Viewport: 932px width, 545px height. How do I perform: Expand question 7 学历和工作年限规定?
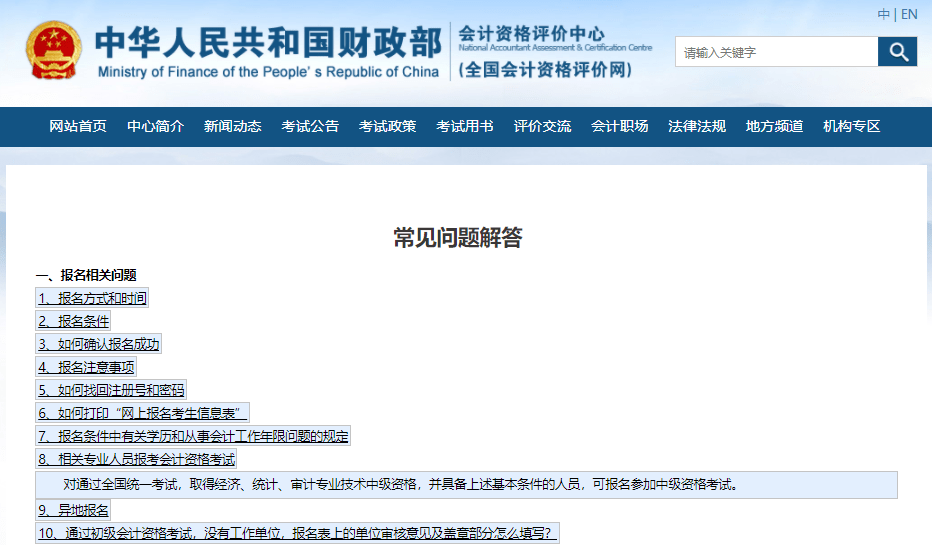point(193,436)
